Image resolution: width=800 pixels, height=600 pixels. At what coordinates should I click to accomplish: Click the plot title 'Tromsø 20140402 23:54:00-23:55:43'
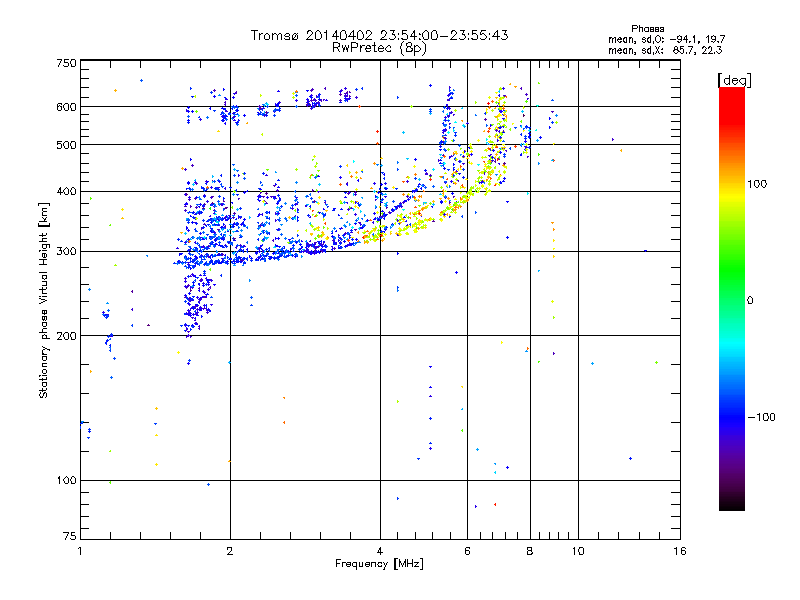(379, 35)
